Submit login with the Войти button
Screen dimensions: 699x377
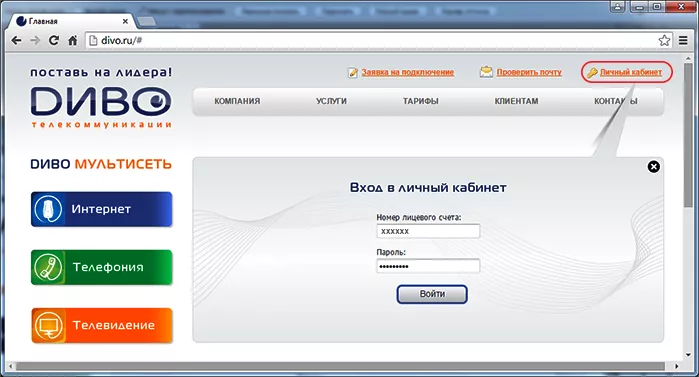[432, 294]
